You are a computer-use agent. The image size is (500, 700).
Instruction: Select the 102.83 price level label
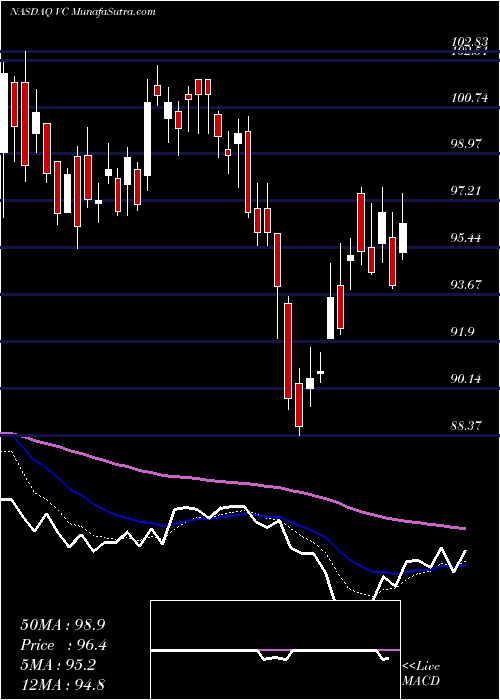470,42
